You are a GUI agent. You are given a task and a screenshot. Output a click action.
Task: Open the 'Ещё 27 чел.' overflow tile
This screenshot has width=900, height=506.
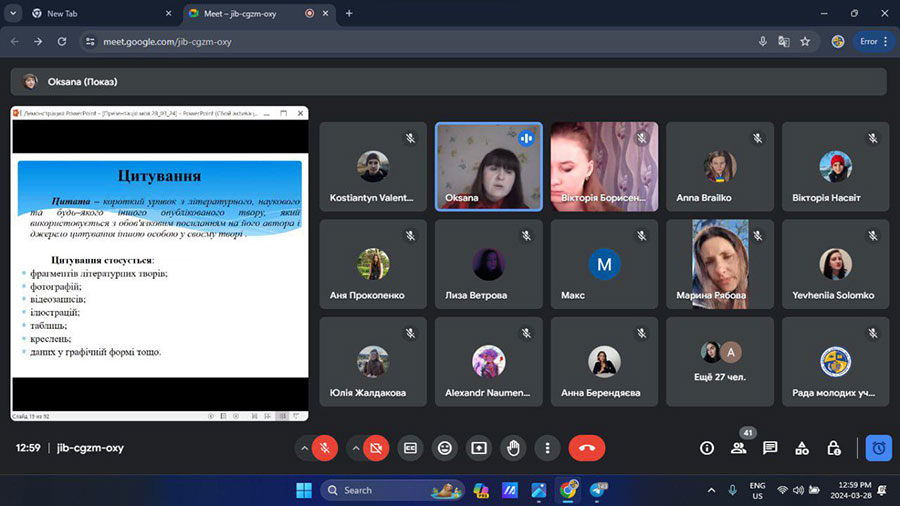click(720, 361)
